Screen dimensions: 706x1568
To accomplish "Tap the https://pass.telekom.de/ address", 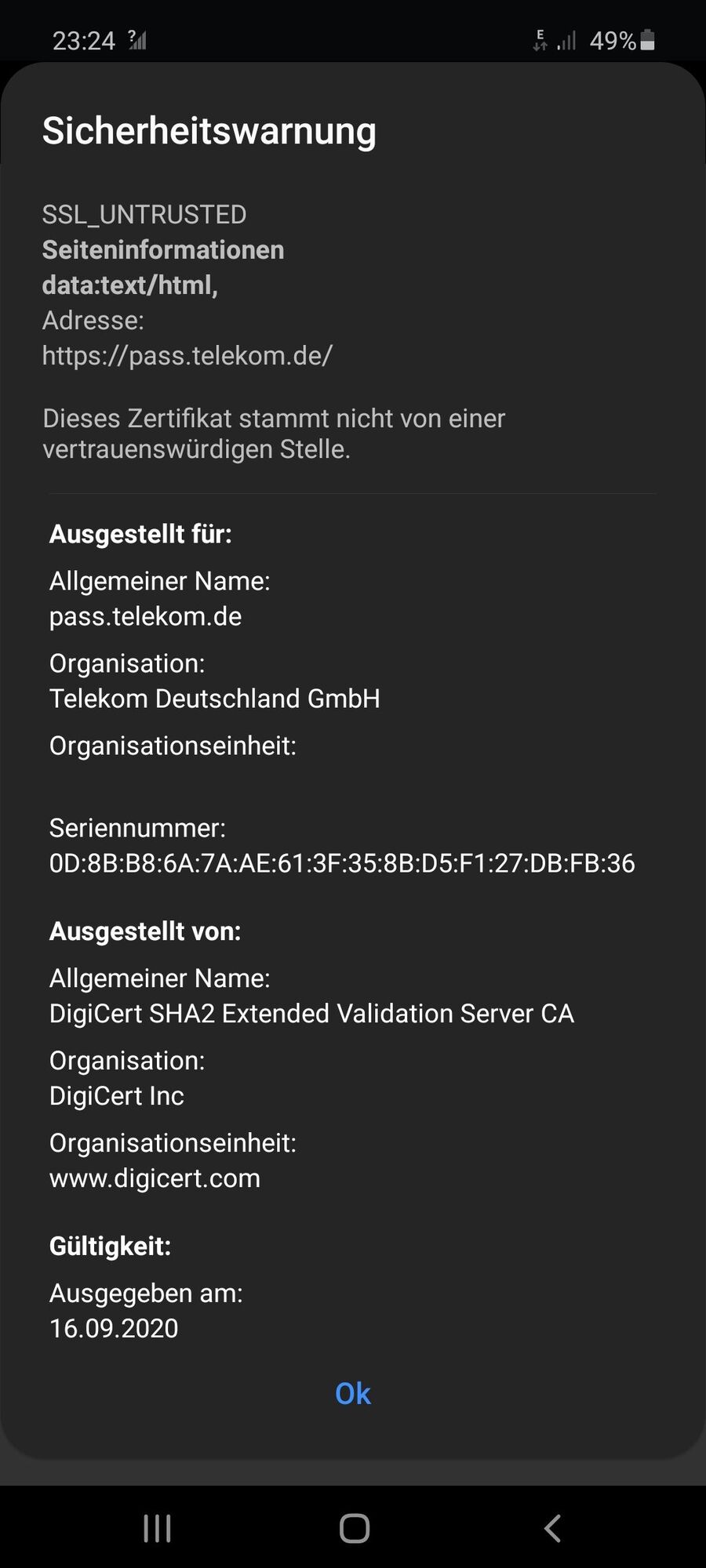I will click(x=187, y=355).
